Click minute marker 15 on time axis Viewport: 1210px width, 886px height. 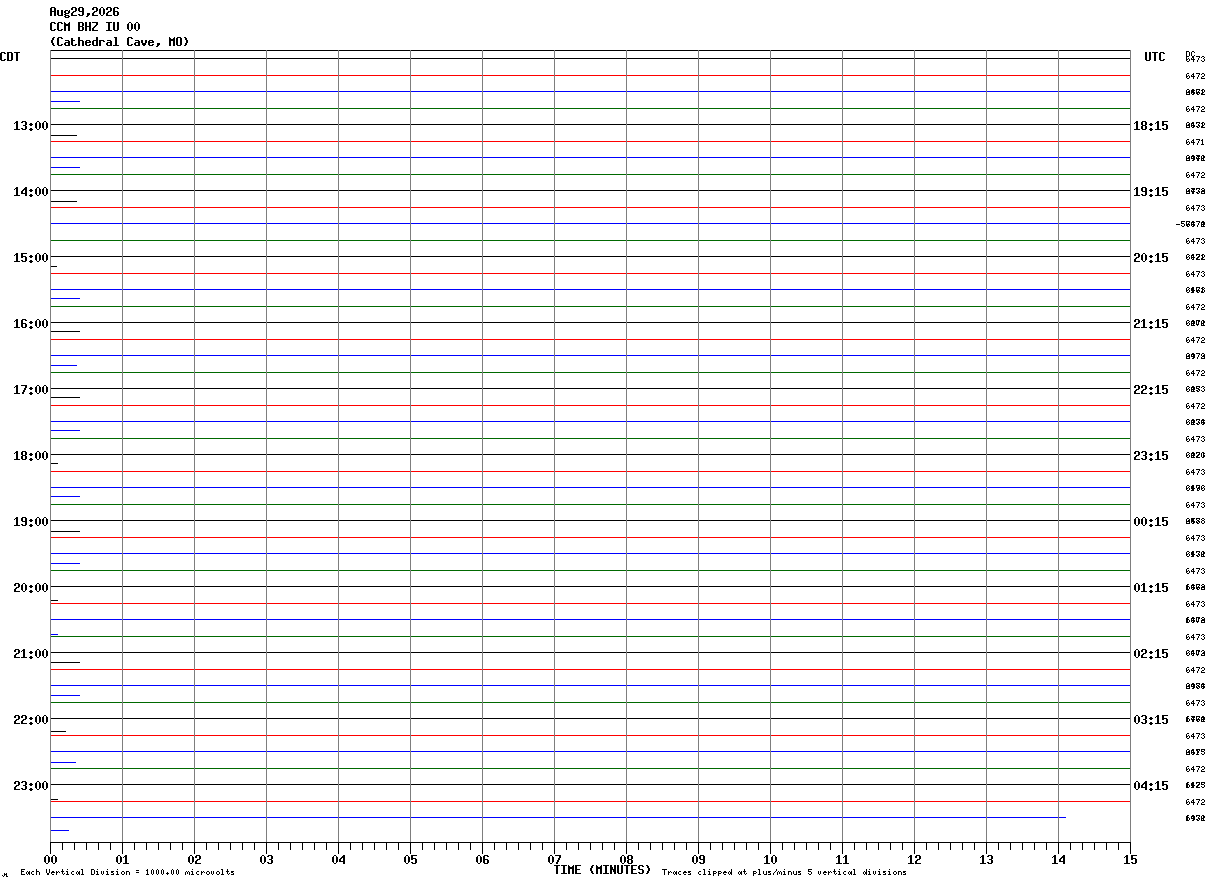tap(1130, 859)
